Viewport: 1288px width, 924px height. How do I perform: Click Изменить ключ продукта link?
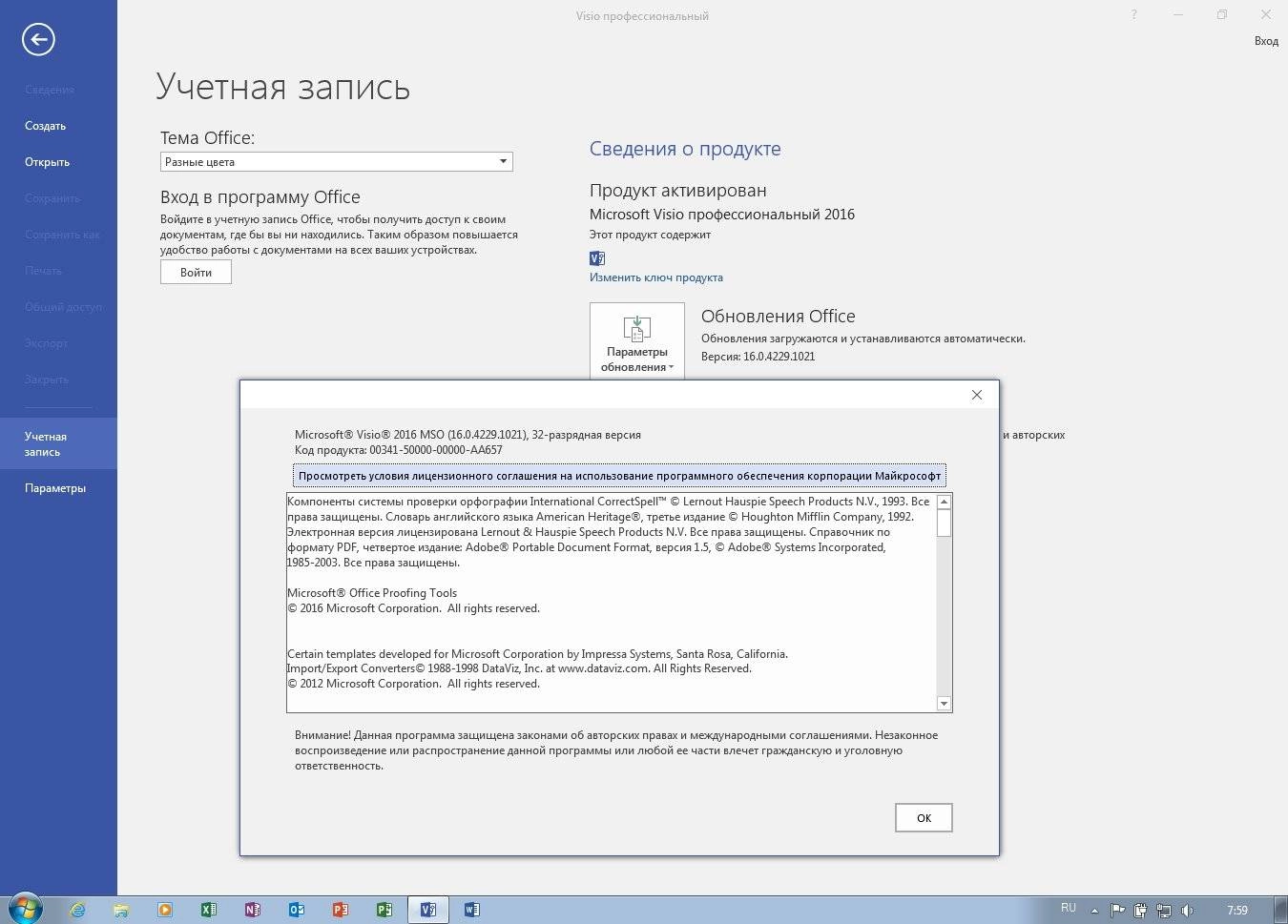656,277
